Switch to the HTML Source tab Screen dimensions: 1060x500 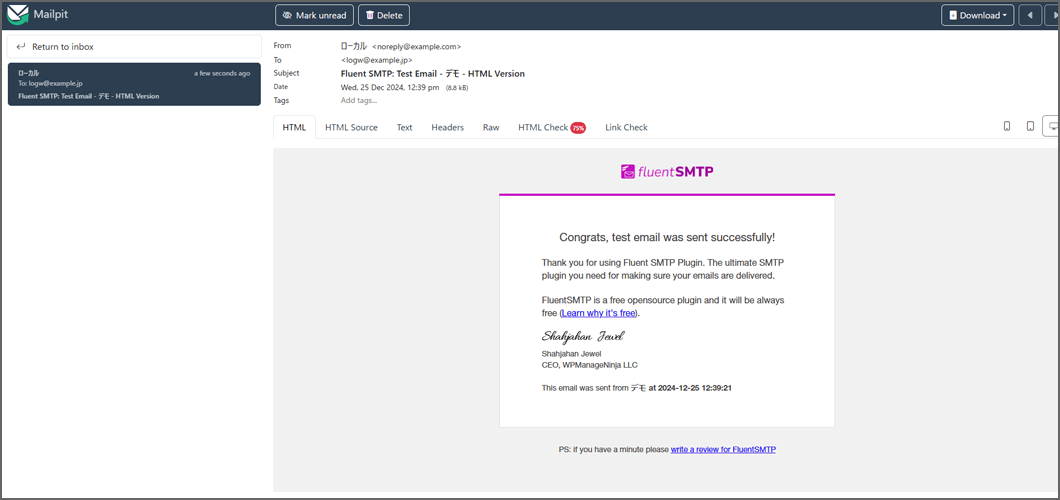click(351, 127)
